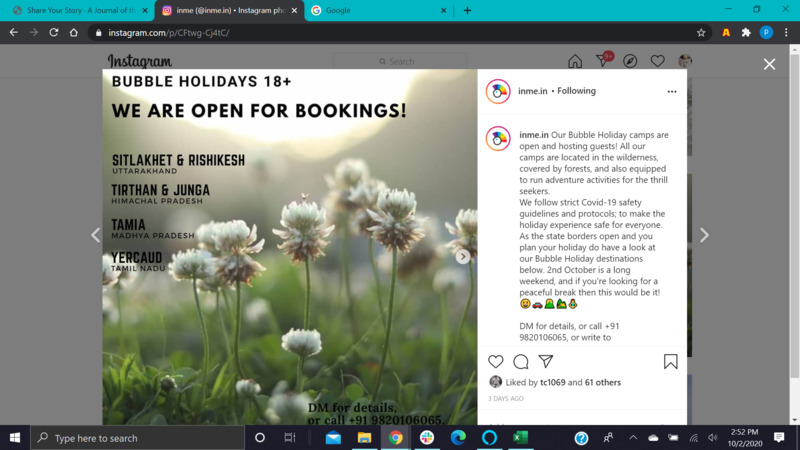Screen dimensions: 800x450
Task: Toggle the Following status for inme.in
Action: [576, 91]
